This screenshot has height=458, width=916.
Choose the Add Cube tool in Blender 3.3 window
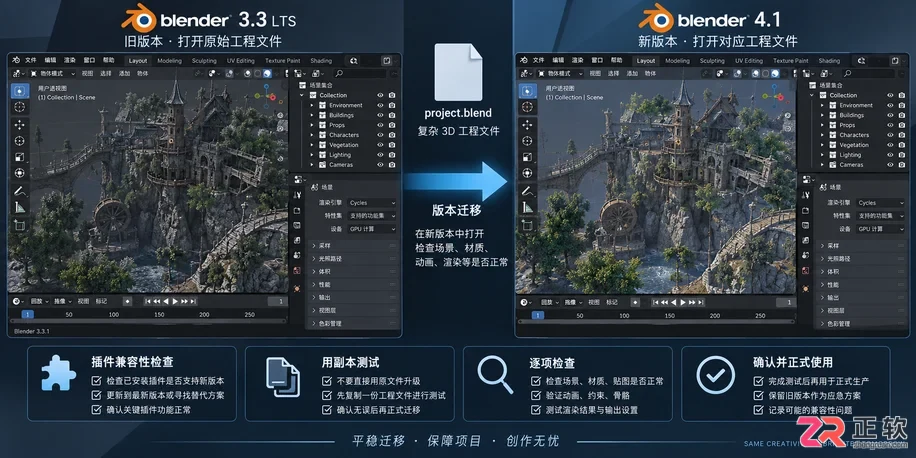pos(20,225)
